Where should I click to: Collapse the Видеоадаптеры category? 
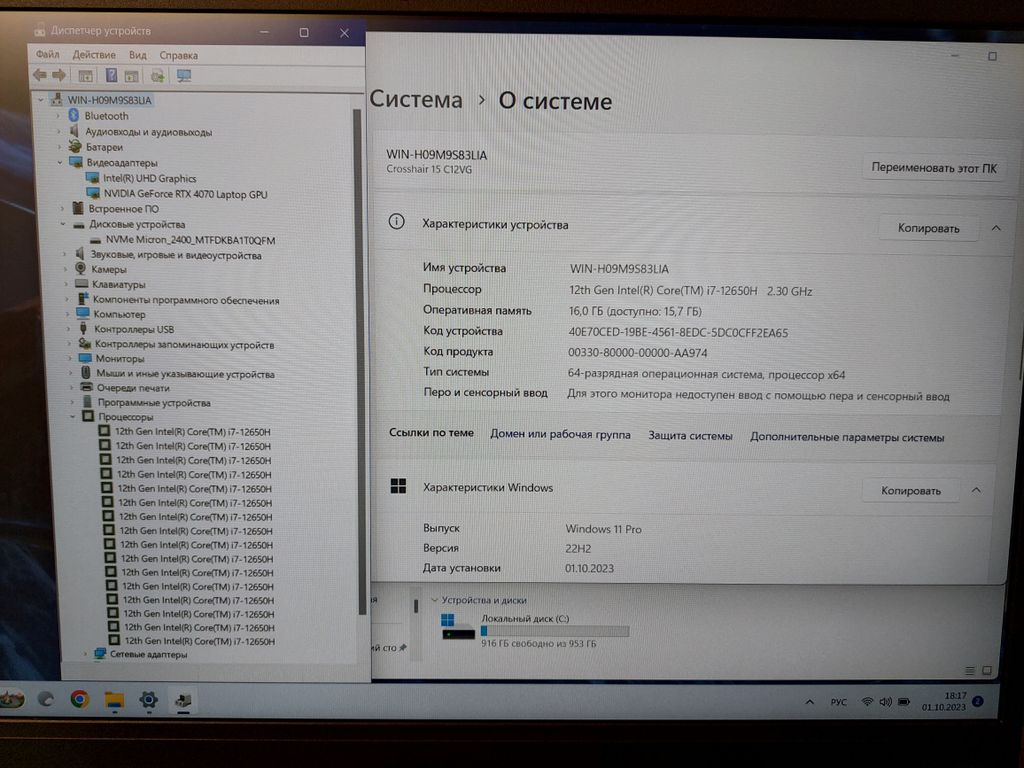[61, 162]
